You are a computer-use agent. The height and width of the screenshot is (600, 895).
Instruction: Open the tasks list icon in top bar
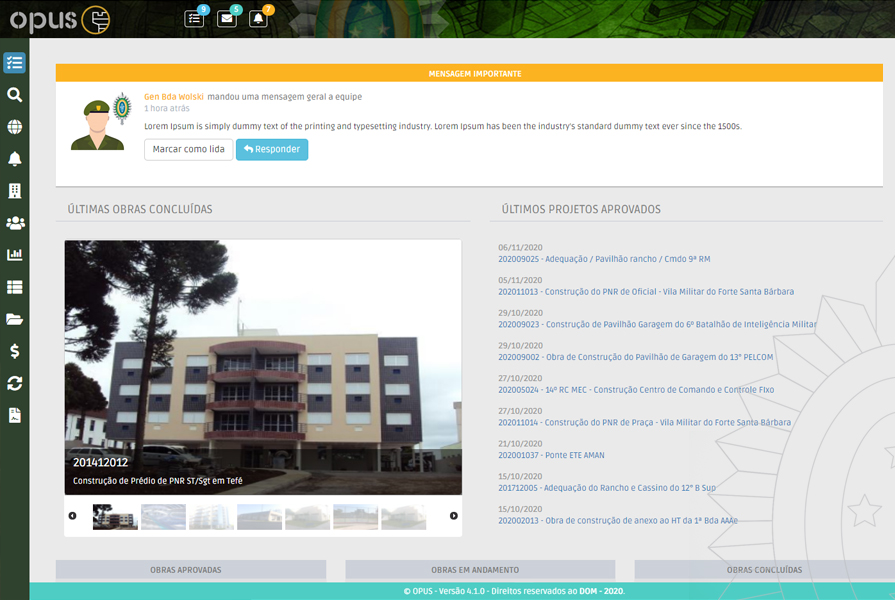coord(195,18)
